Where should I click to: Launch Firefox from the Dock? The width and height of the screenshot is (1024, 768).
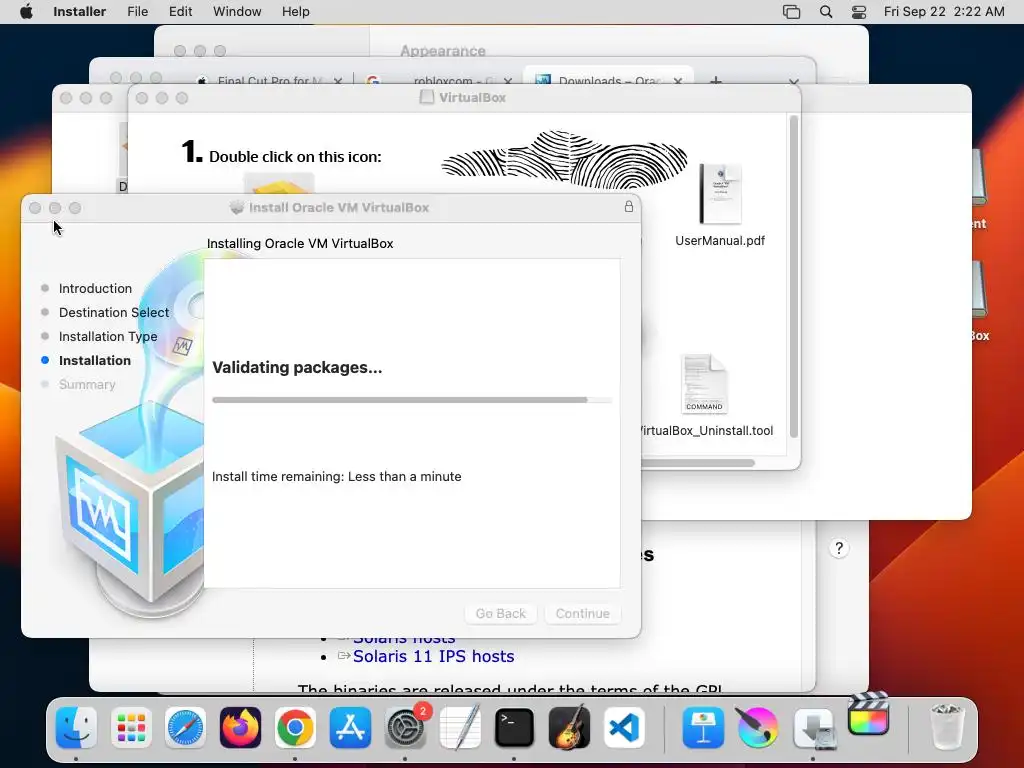[240, 727]
